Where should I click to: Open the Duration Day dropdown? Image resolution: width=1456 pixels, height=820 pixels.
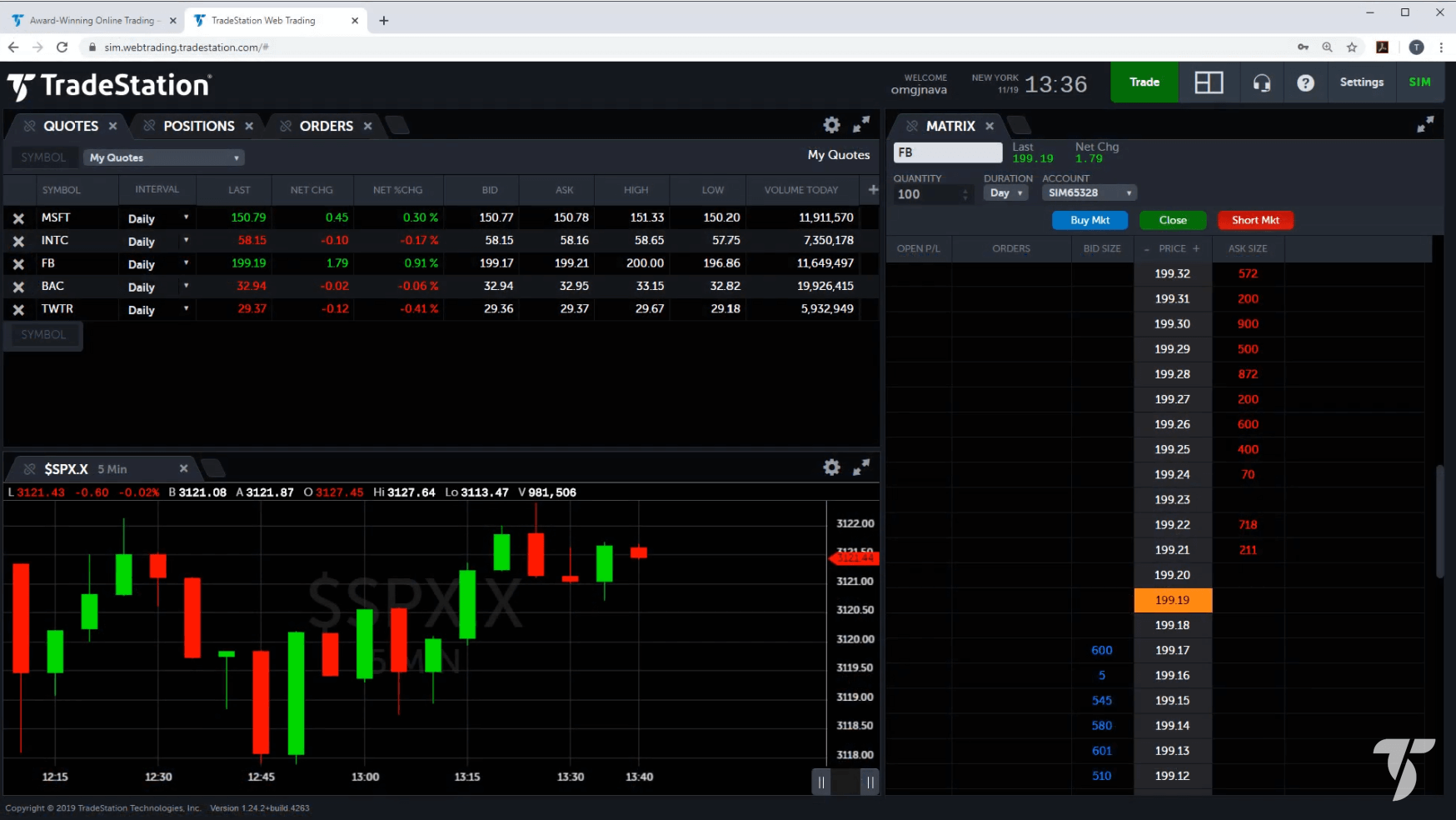(x=1006, y=193)
